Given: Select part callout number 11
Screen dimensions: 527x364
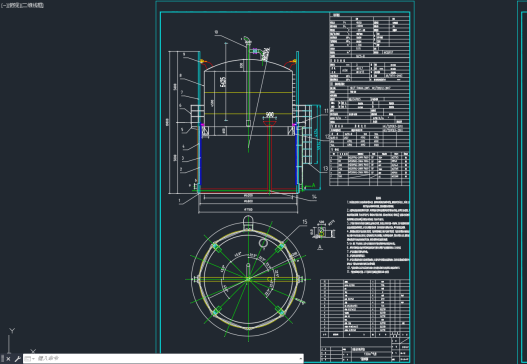Looking at the screenshot, I should click(x=326, y=111).
